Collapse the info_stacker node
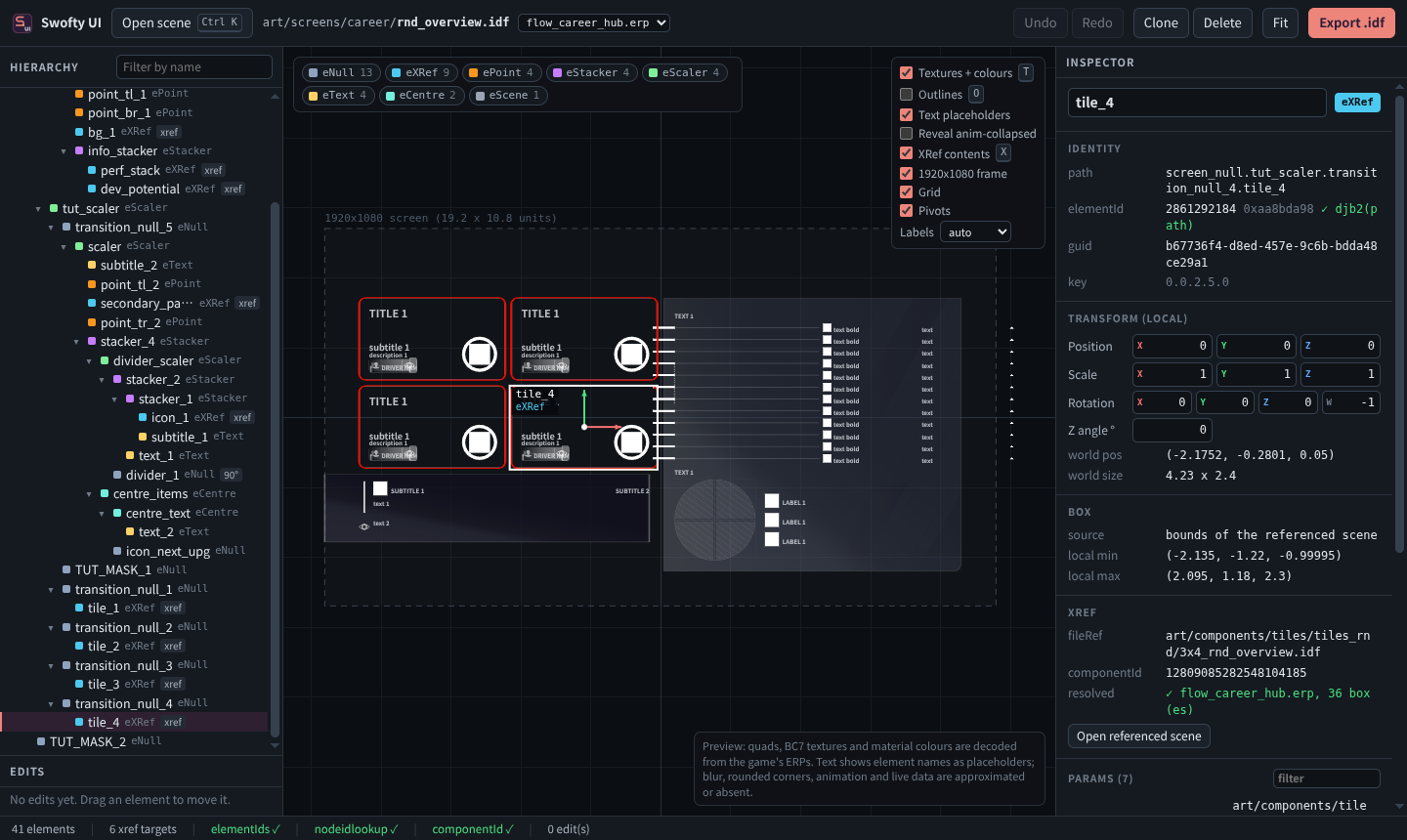The width and height of the screenshot is (1407, 840). click(64, 151)
